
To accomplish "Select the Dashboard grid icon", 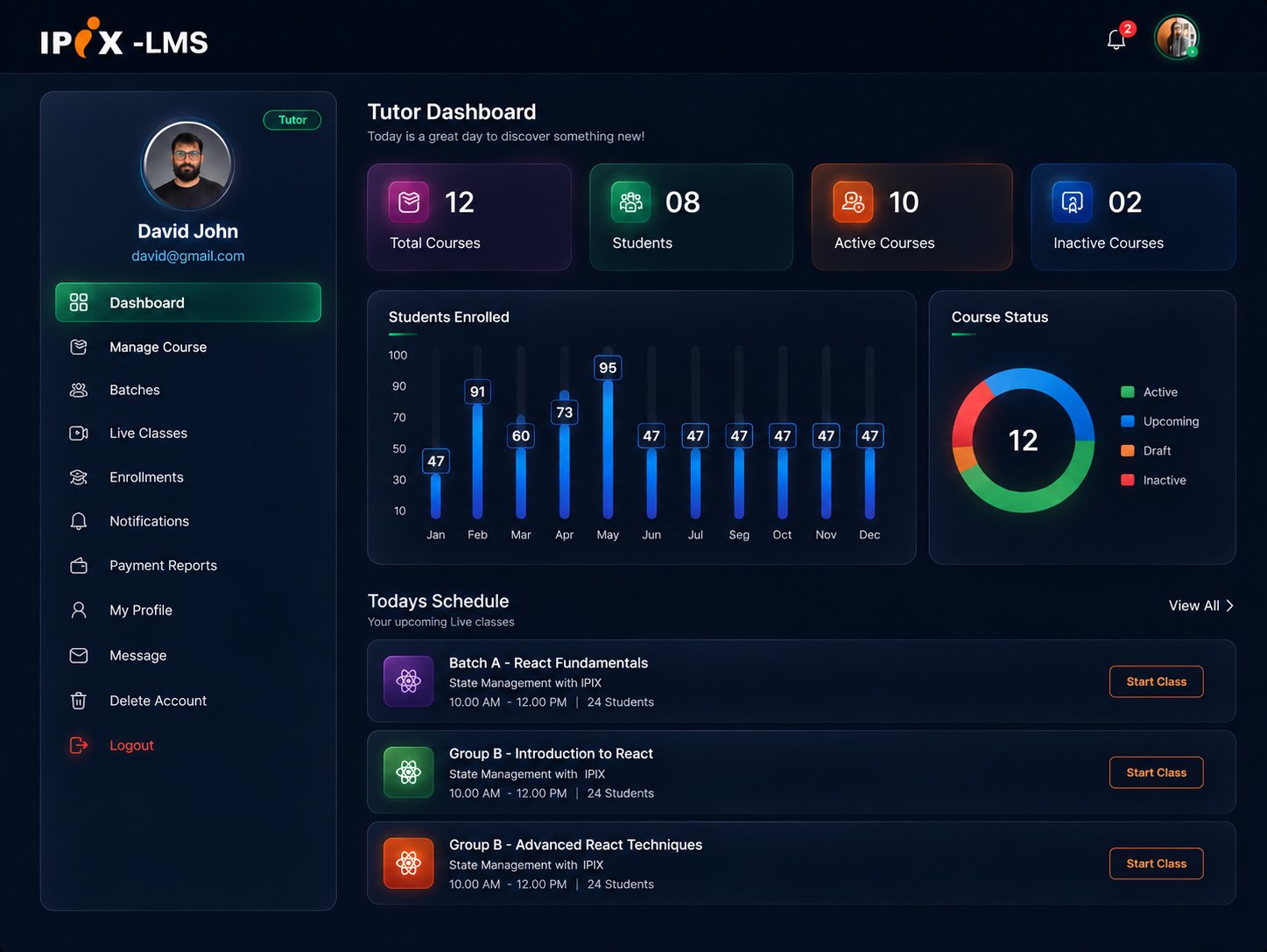I will pyautogui.click(x=79, y=302).
